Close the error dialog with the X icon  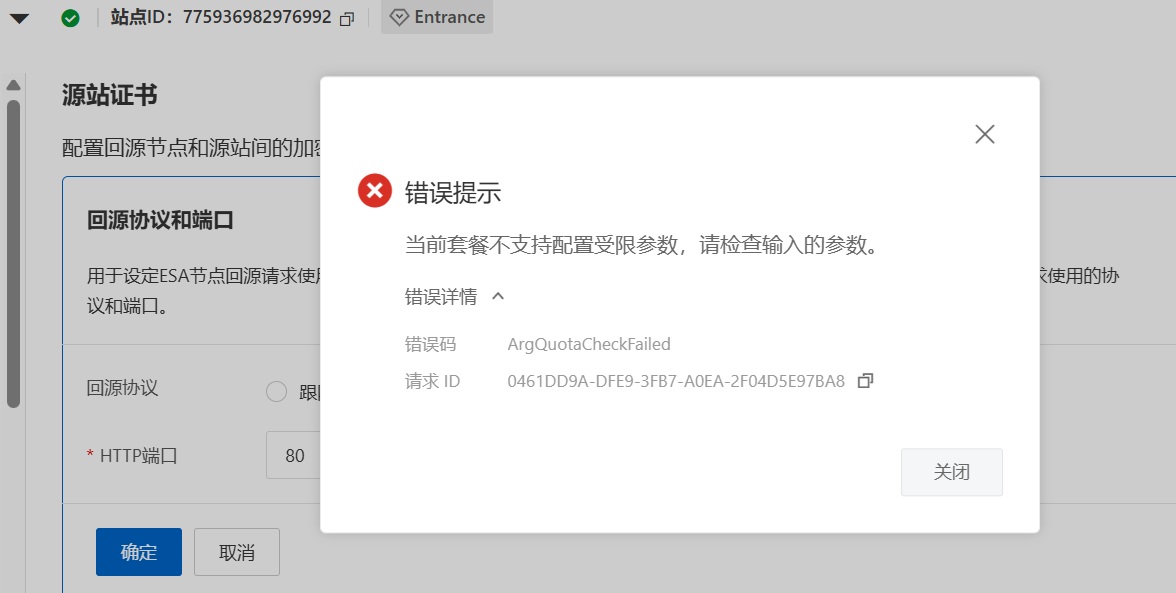pos(984,134)
